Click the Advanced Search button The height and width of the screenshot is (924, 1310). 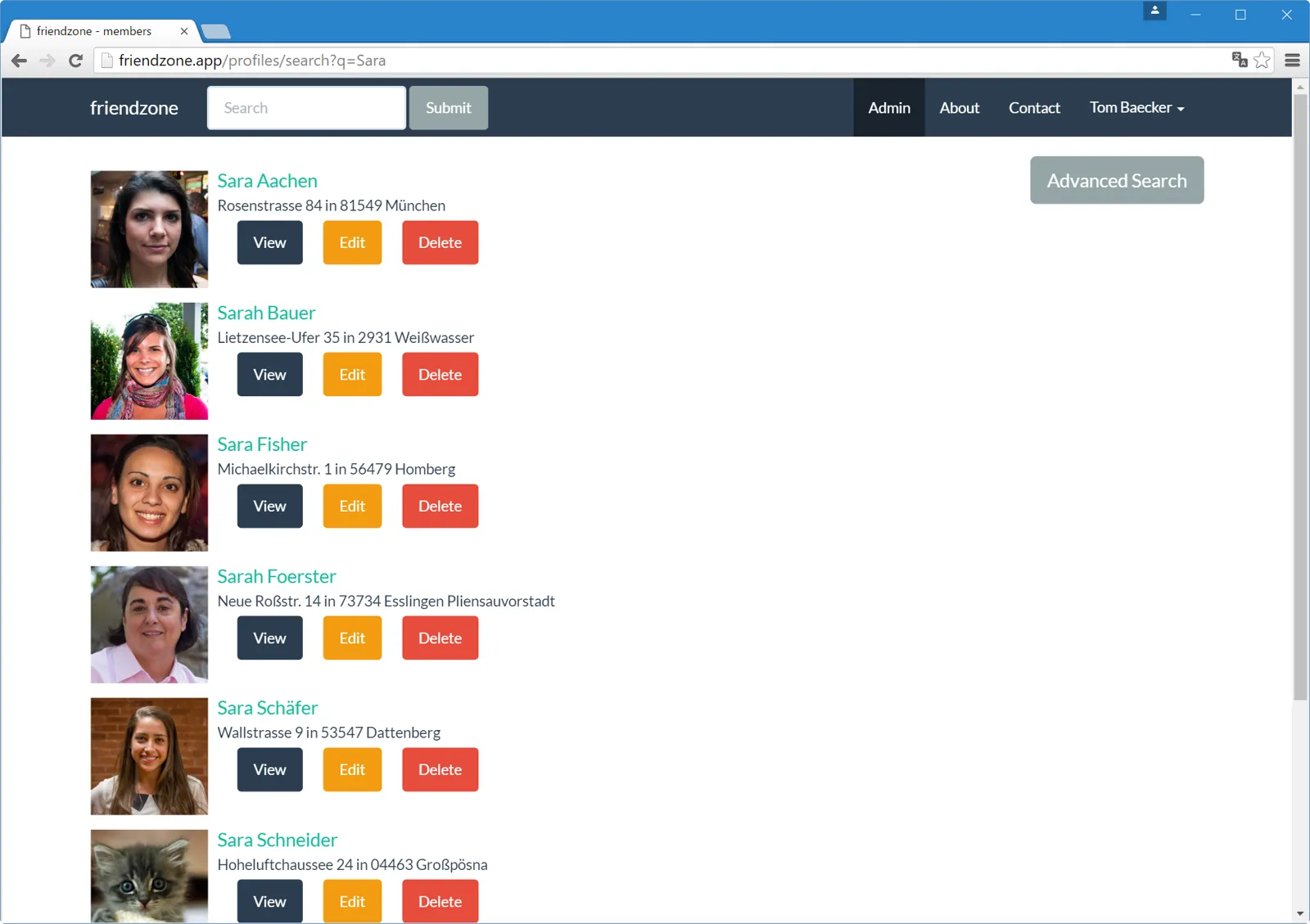(x=1117, y=180)
